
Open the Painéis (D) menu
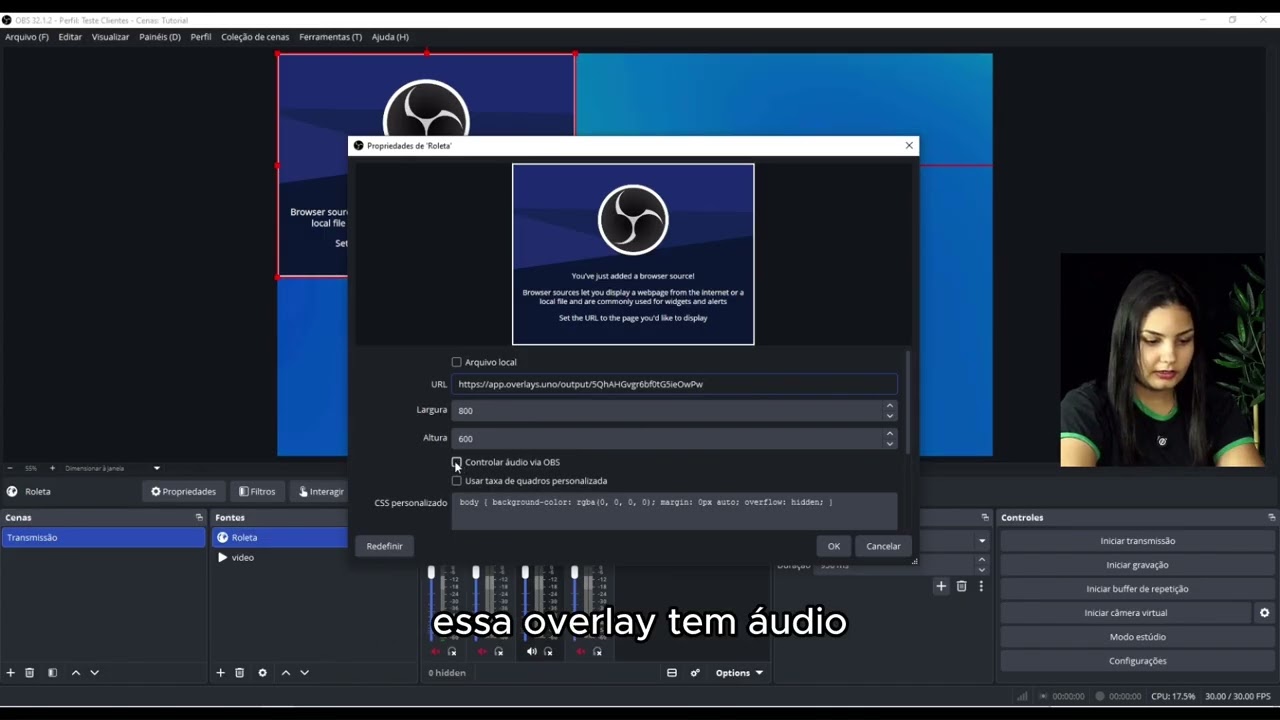click(x=160, y=37)
